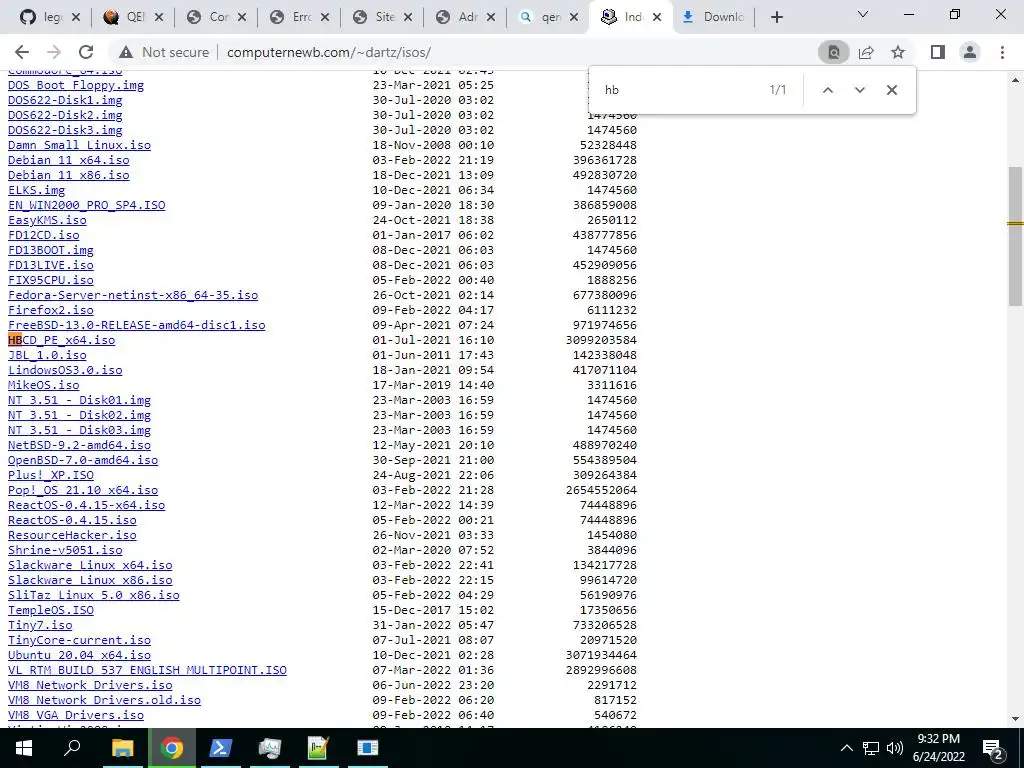Image resolution: width=1024 pixels, height=768 pixels.
Task: Open Windows taskbar search
Action: tap(72, 748)
